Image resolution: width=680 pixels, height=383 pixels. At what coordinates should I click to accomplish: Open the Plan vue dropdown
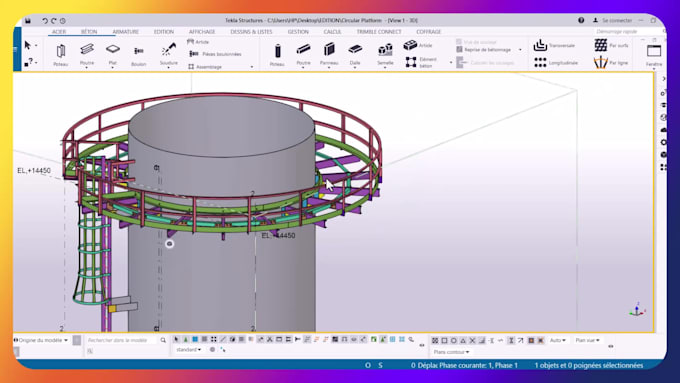[x=587, y=340]
